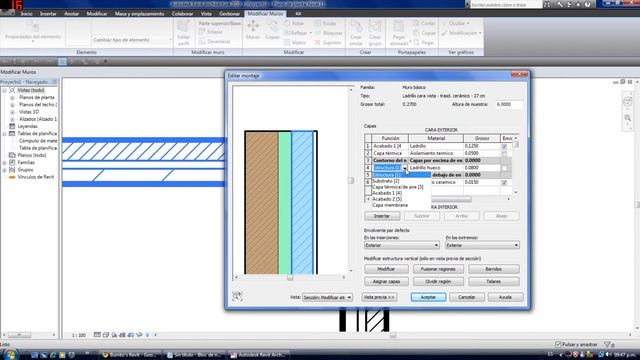
Task: Click the Vista previa >> button
Action: pyautogui.click(x=379, y=297)
